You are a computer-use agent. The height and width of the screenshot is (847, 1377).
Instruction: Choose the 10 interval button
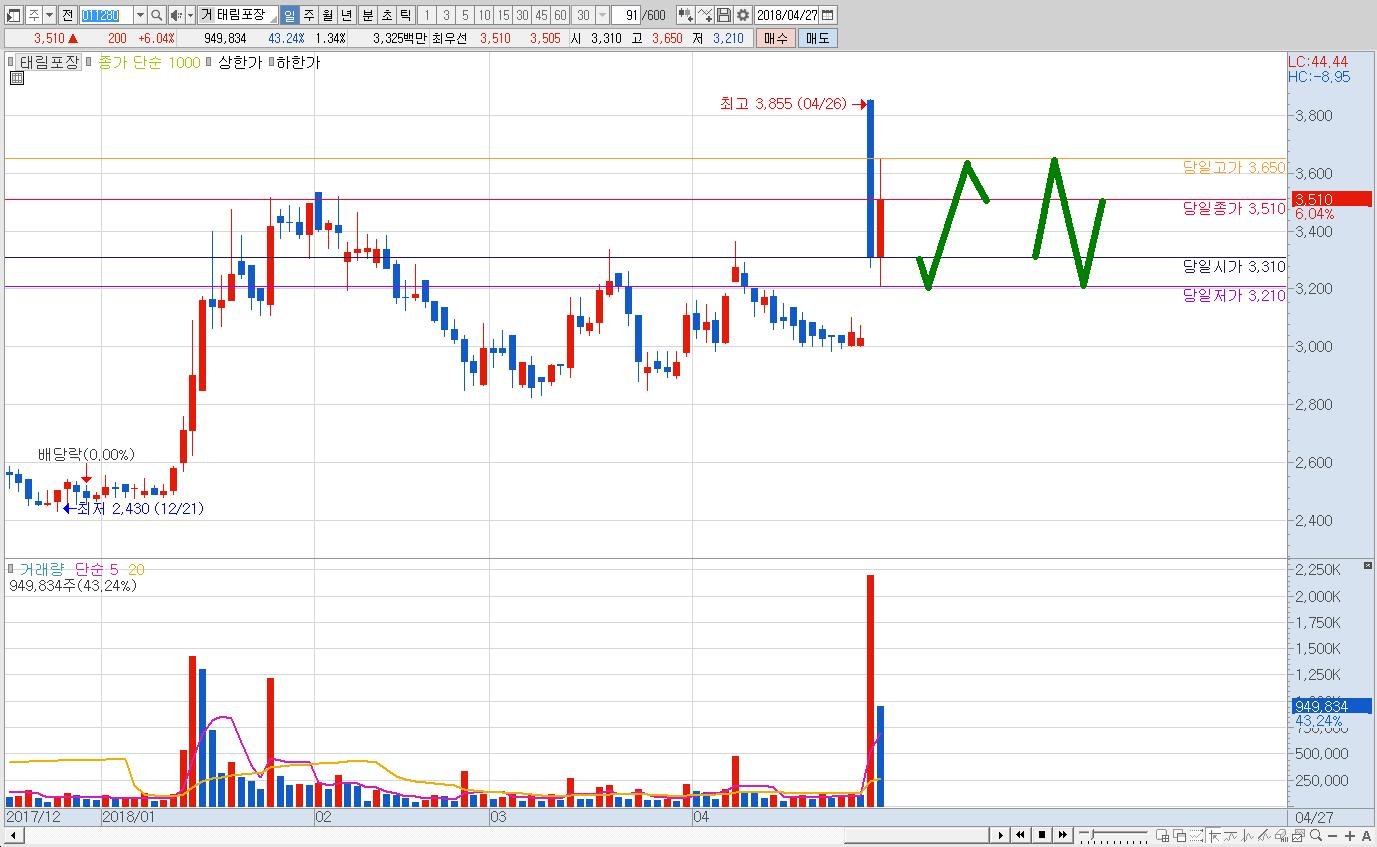click(485, 15)
